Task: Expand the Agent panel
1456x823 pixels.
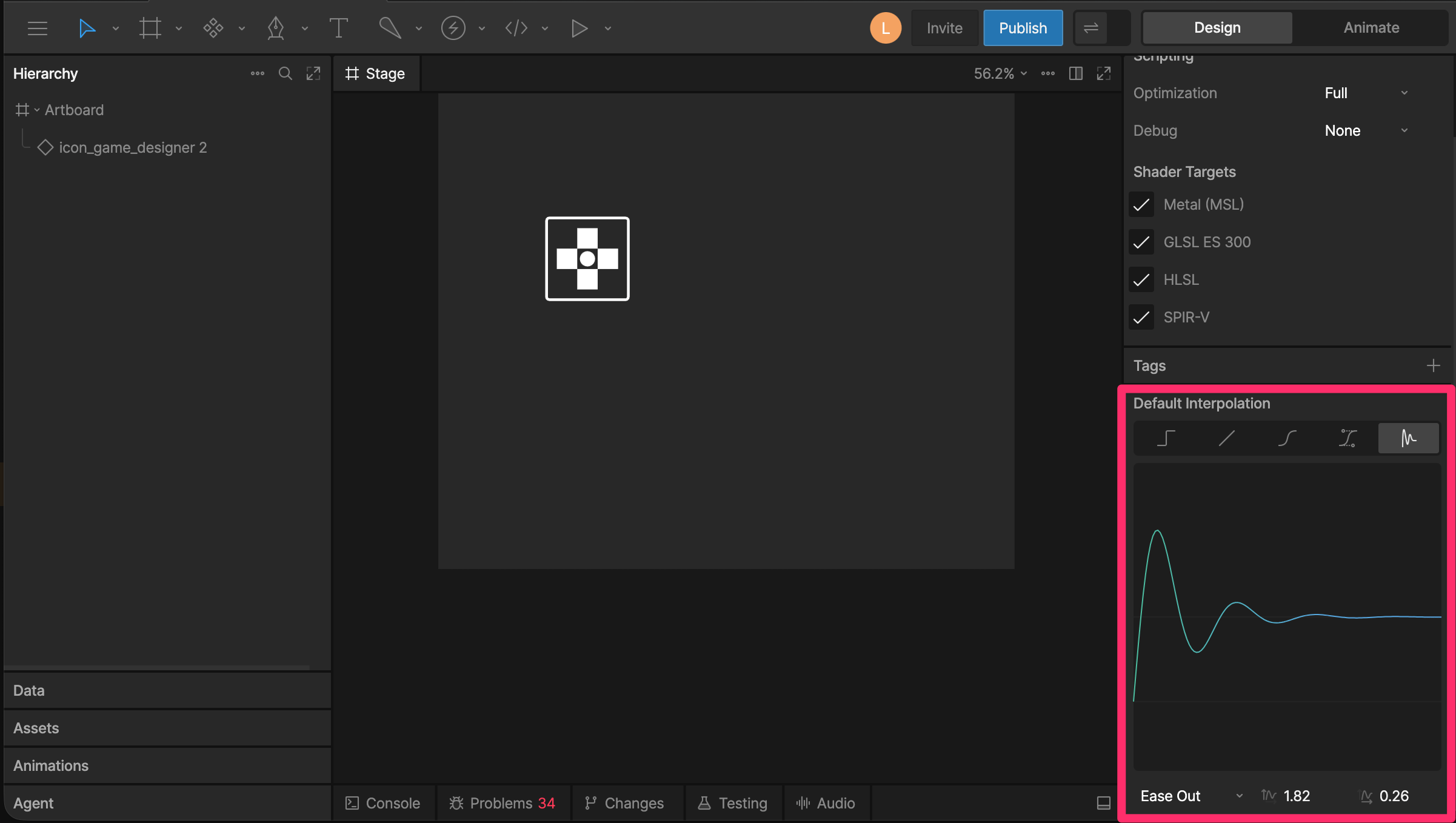Action: (167, 803)
